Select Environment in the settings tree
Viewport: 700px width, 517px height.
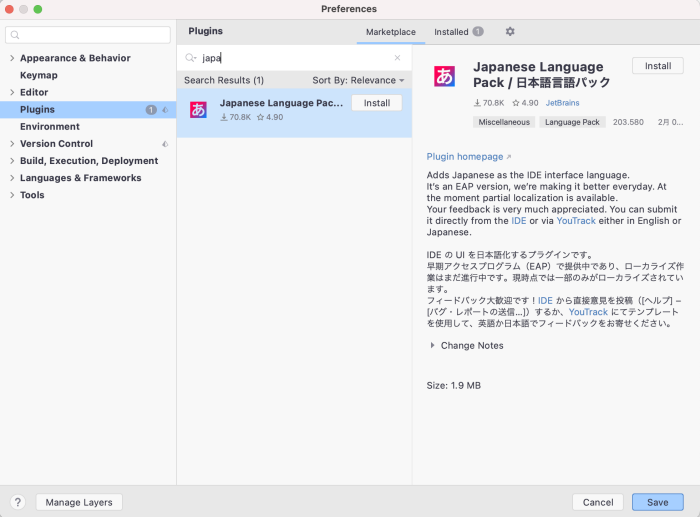coord(50,127)
